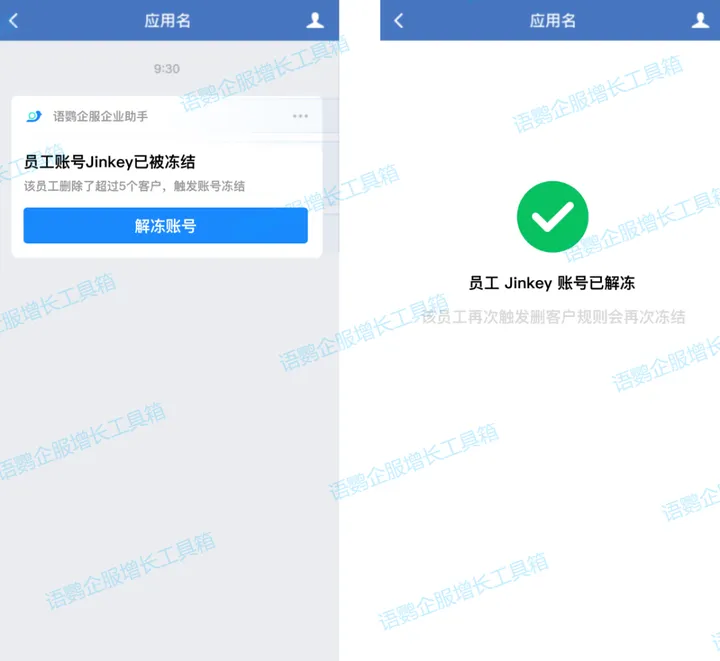Viewport: 720px width, 661px height.
Task: Tap the description 该员工删除了超过5个客户
Action: pos(92,186)
